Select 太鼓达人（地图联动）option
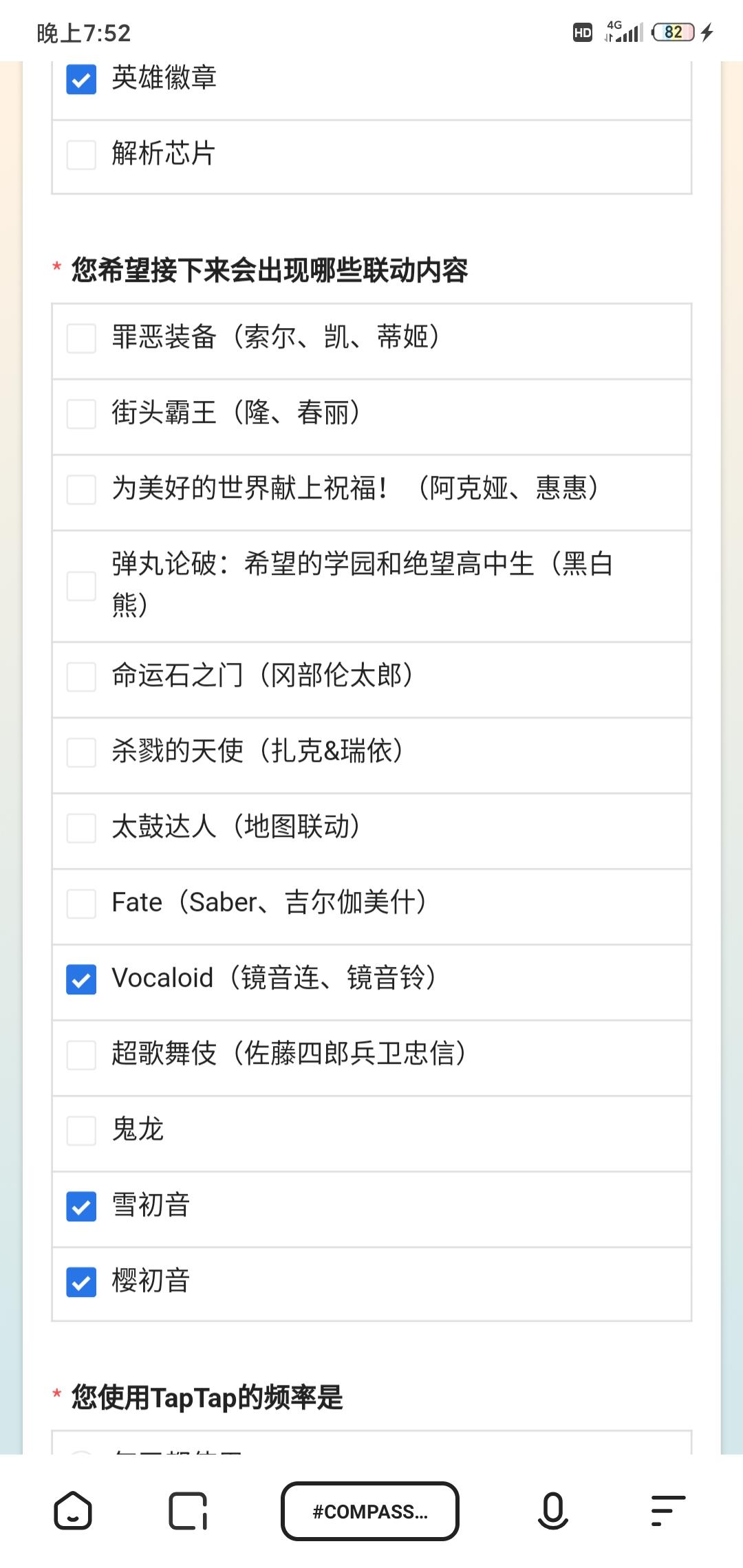743x1568 pixels. [x=81, y=828]
